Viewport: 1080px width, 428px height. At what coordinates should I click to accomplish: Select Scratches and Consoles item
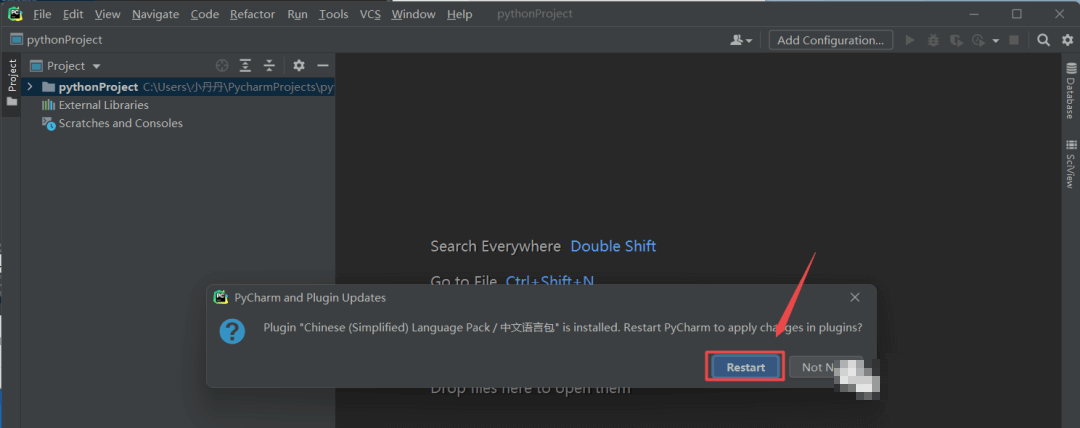coord(120,123)
